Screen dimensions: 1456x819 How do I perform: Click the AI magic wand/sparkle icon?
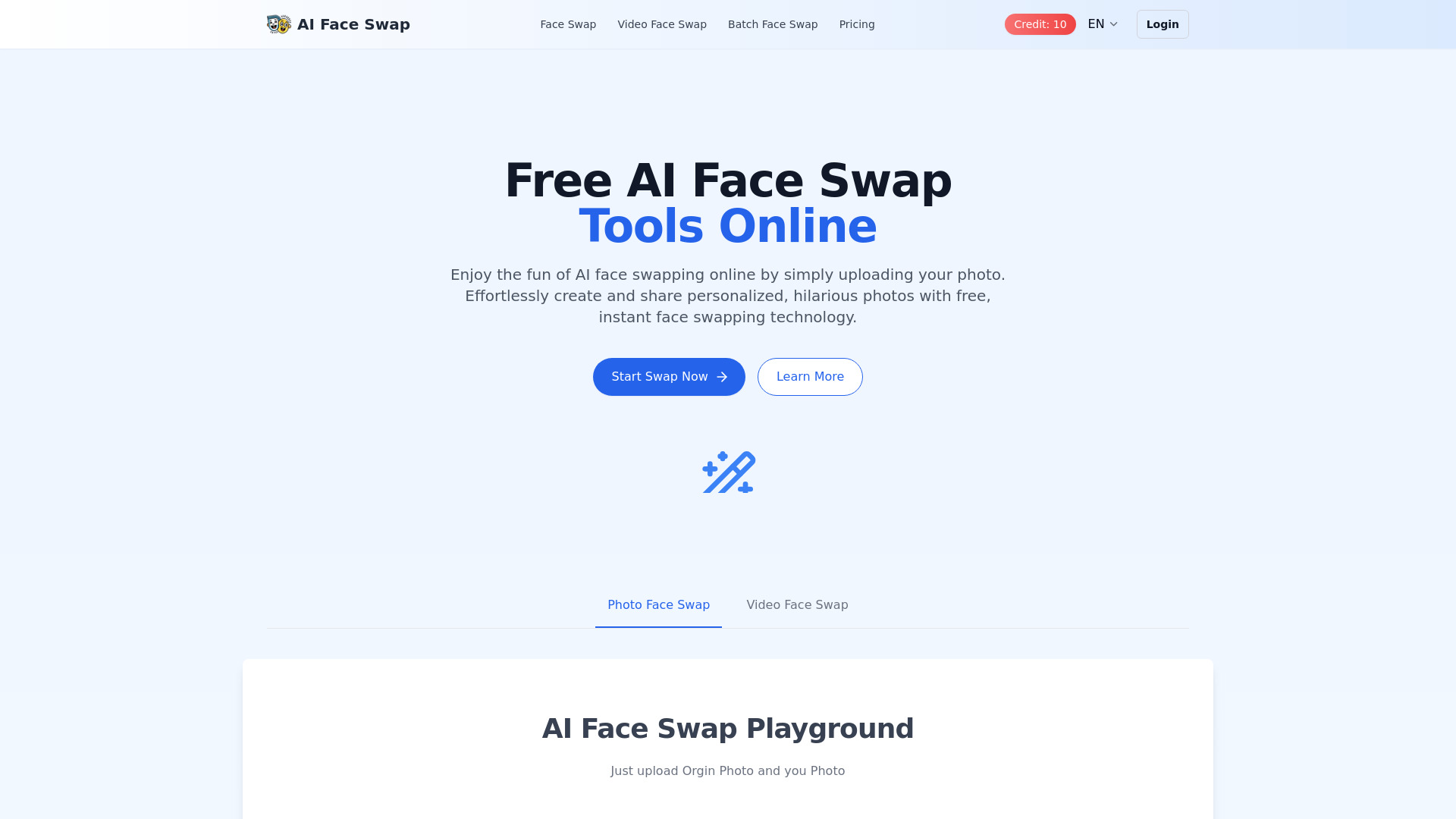728,471
